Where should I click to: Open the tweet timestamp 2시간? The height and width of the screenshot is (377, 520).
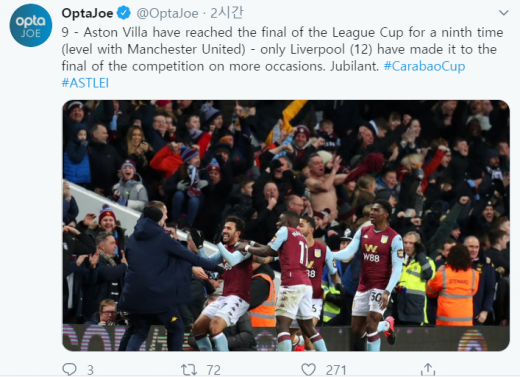tap(226, 13)
